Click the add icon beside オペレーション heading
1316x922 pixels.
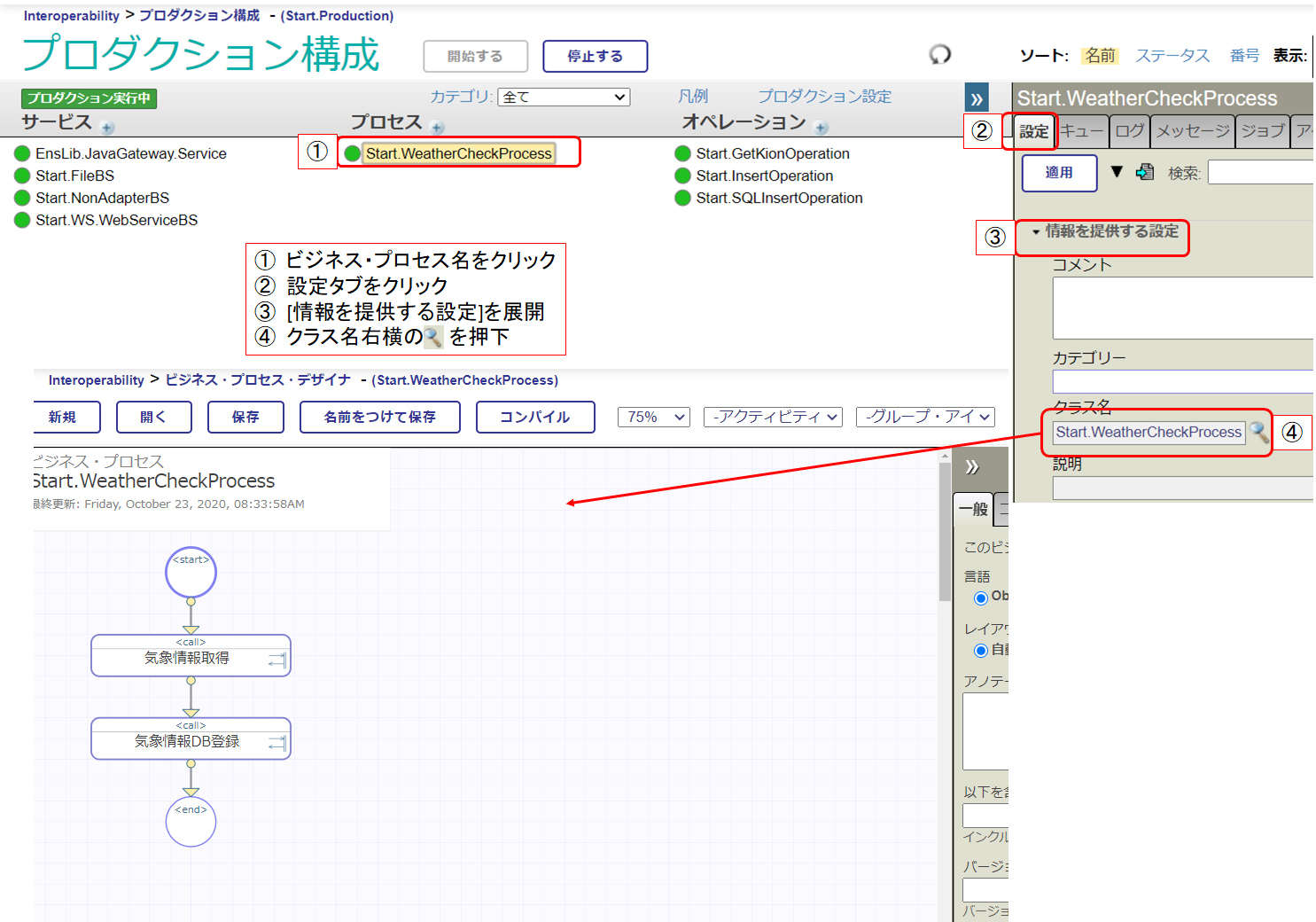click(822, 128)
